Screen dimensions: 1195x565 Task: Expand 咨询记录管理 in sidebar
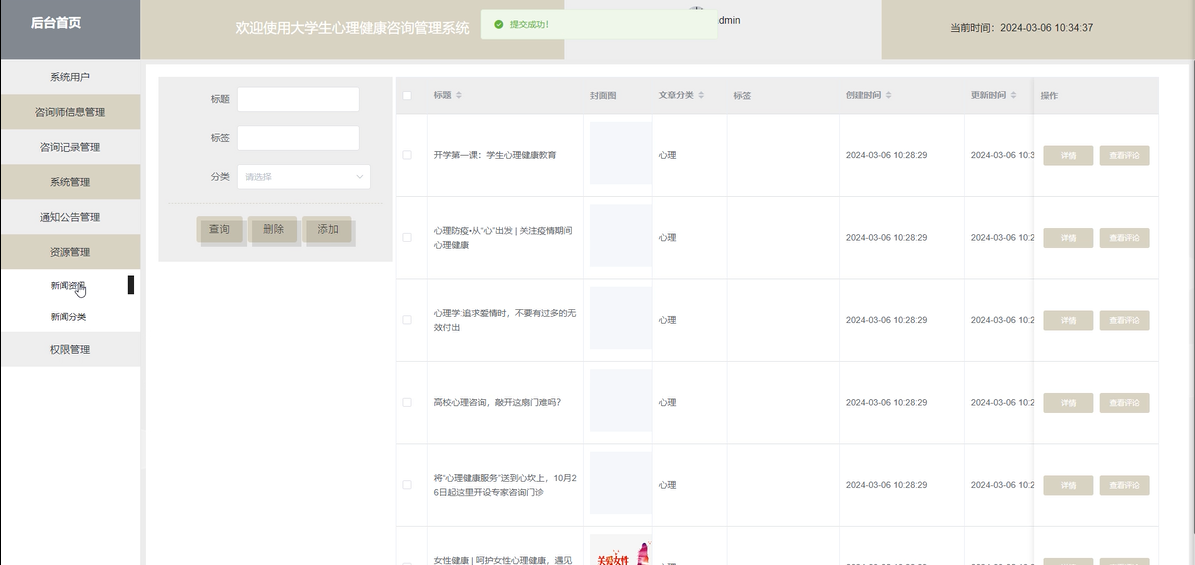click(70, 147)
